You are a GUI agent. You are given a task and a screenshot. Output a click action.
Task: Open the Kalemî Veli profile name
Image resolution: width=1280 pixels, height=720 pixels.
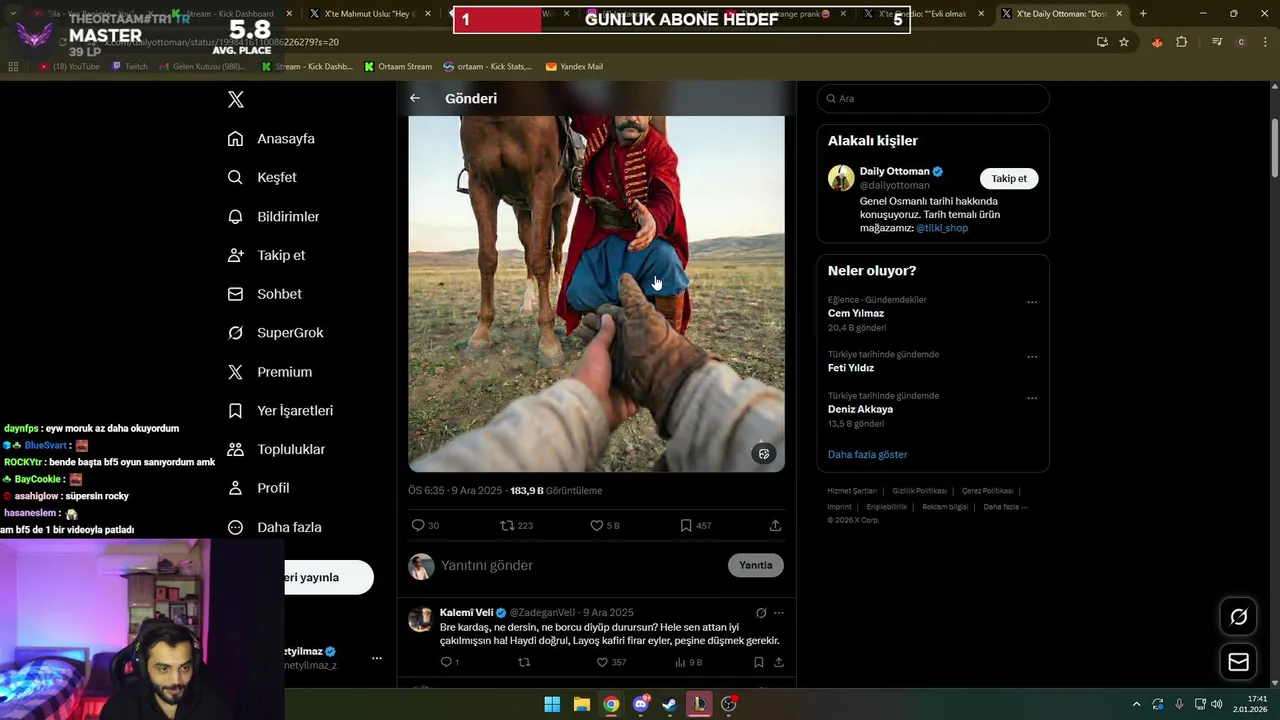coord(466,613)
